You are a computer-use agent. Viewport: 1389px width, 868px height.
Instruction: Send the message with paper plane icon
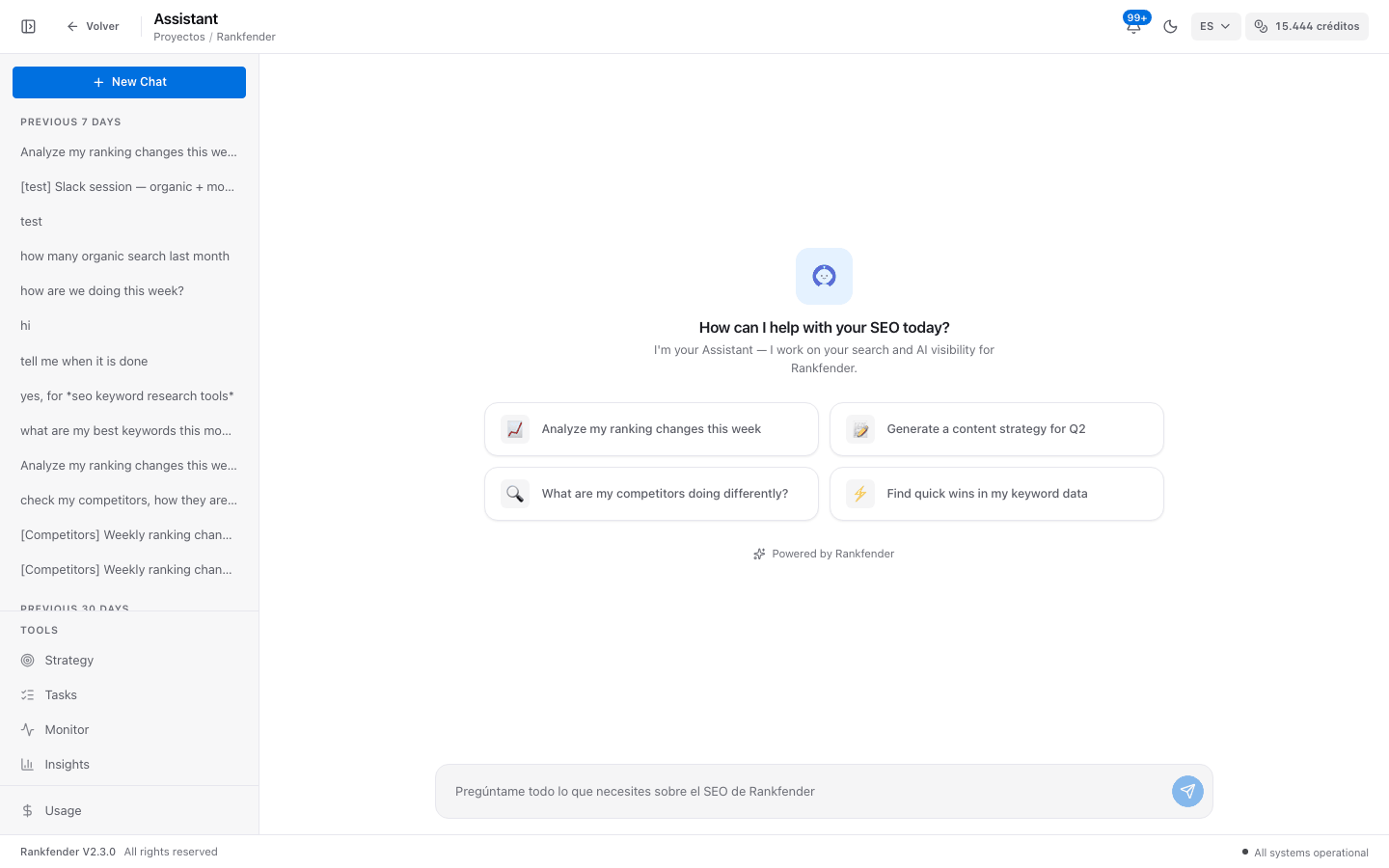click(x=1187, y=792)
